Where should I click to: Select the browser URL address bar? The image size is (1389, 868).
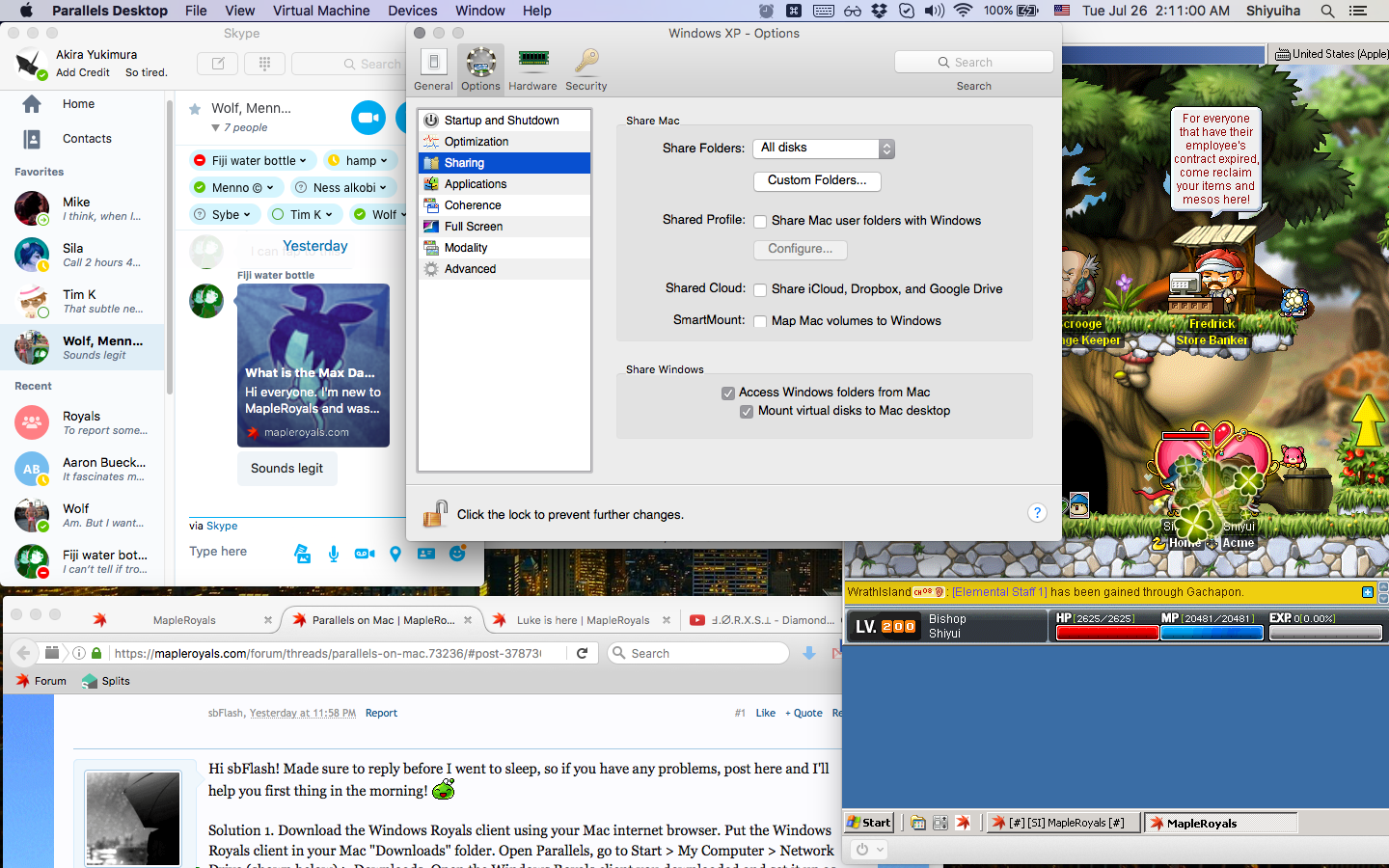pos(328,653)
